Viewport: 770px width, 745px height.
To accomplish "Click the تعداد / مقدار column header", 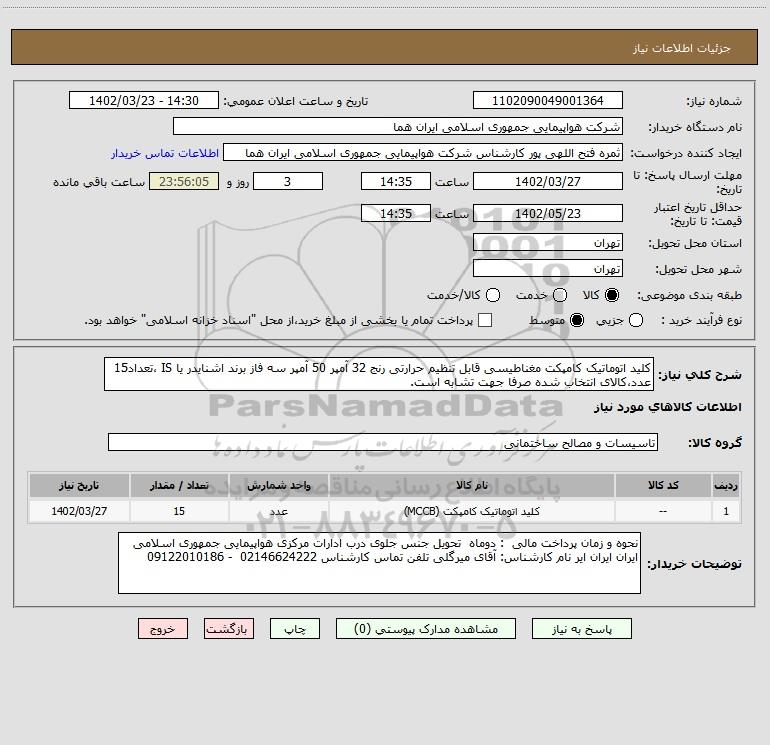I will coord(179,485).
